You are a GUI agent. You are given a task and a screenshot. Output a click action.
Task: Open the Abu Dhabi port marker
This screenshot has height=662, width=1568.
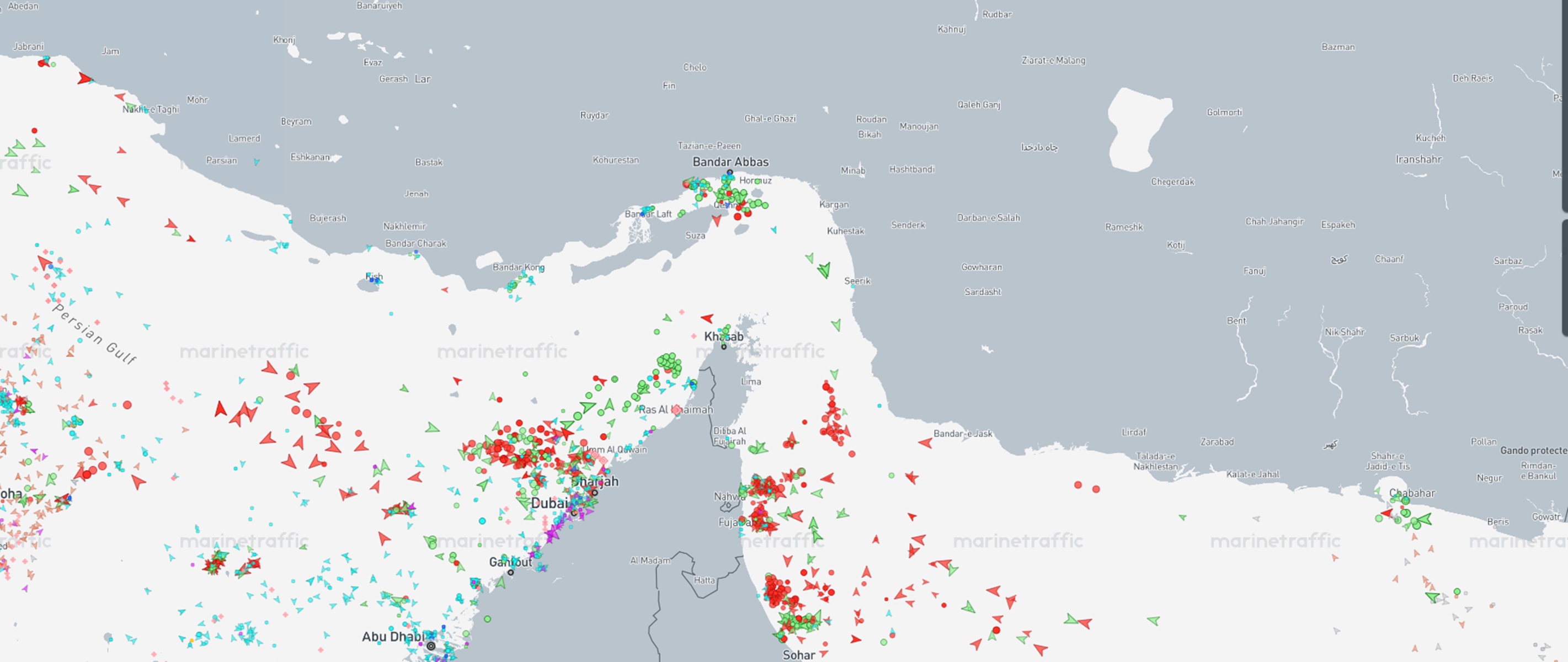tap(431, 645)
